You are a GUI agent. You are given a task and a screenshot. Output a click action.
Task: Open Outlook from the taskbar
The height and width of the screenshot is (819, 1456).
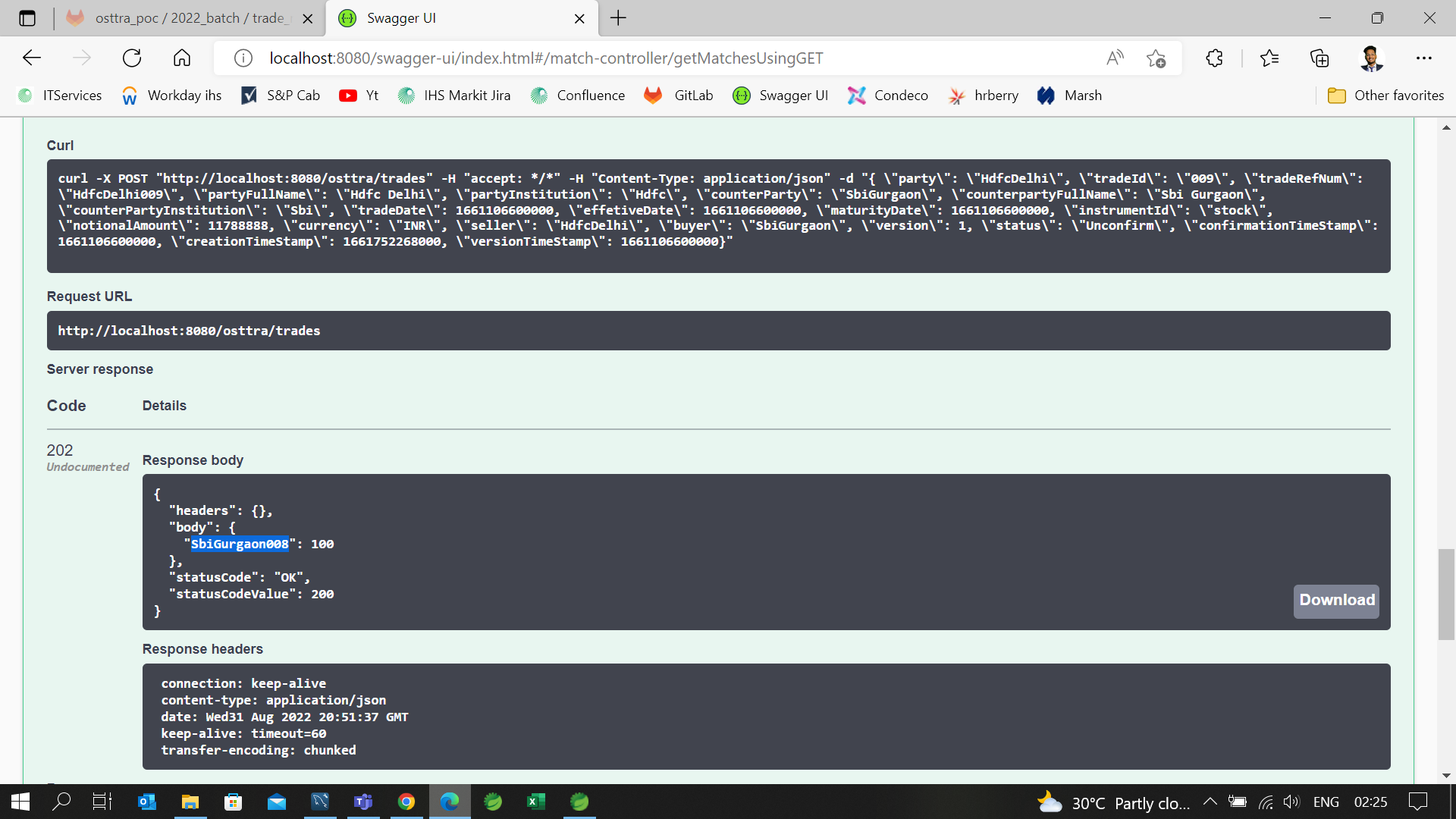147,802
